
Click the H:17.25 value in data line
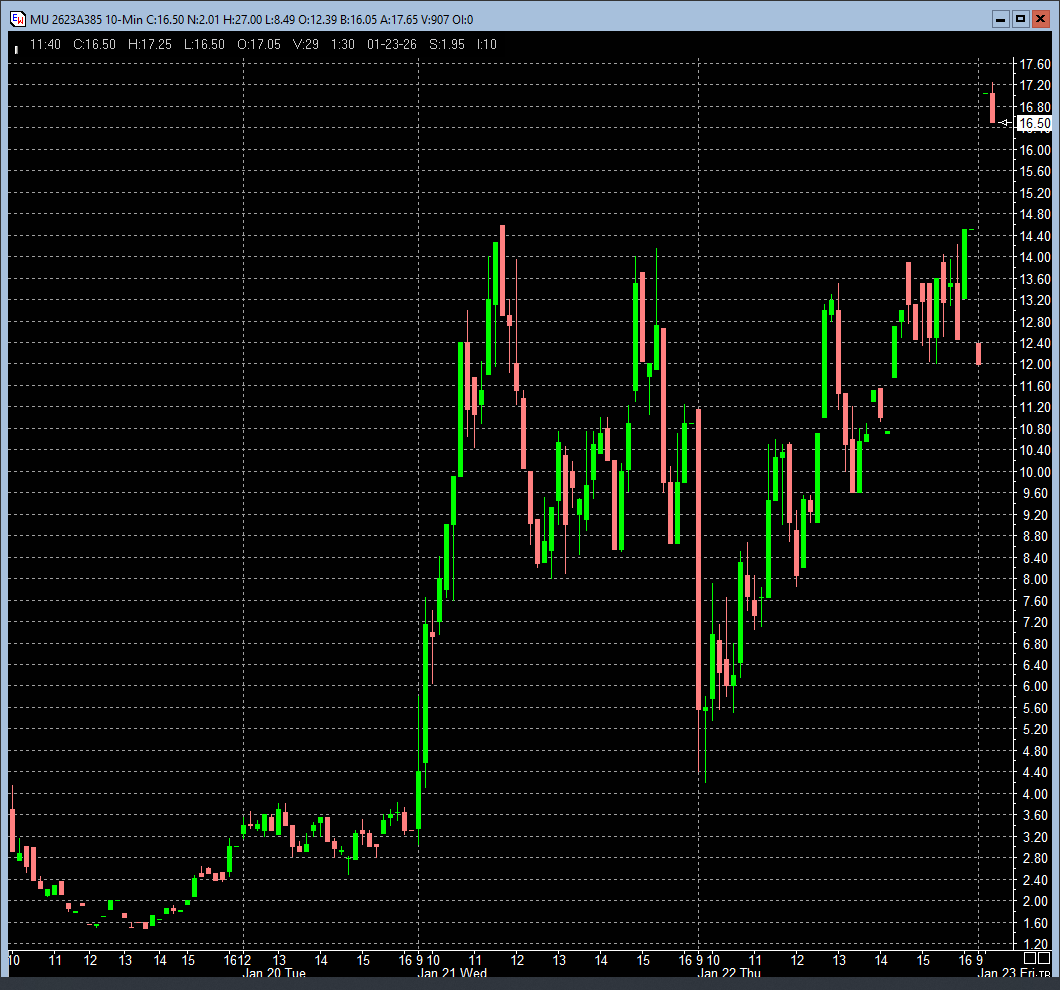pyautogui.click(x=149, y=44)
